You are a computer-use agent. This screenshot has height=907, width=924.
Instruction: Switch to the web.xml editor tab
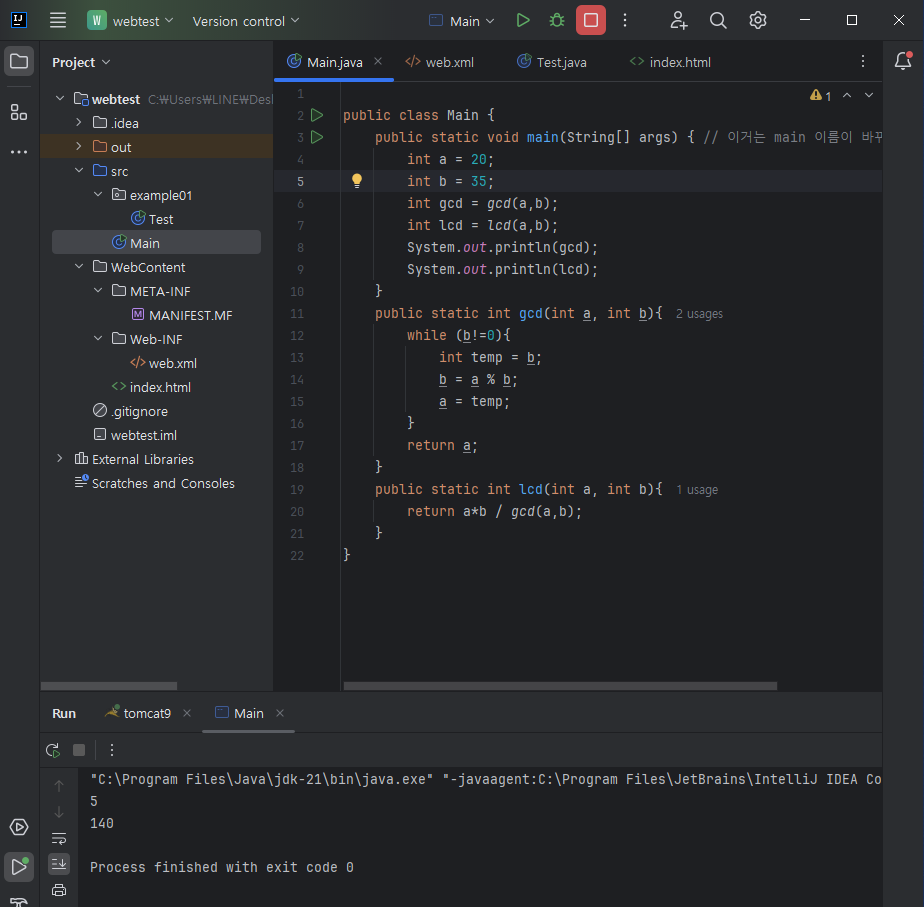(440, 62)
